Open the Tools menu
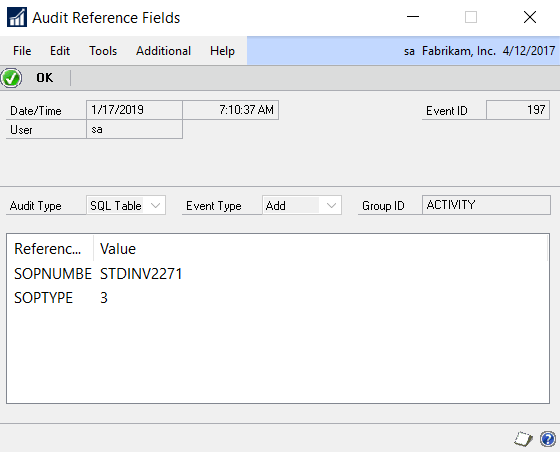Viewport: 560px width, 452px height. tap(103, 51)
